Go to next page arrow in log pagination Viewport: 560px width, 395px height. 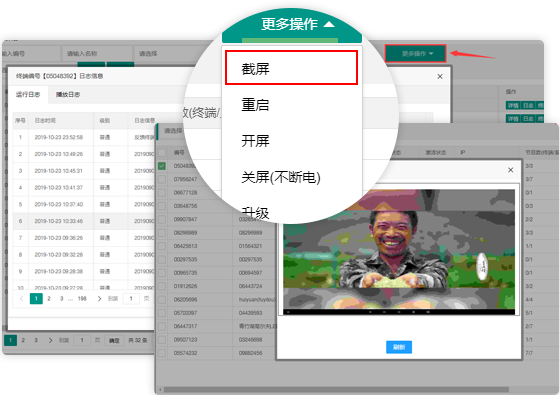[x=99, y=299]
